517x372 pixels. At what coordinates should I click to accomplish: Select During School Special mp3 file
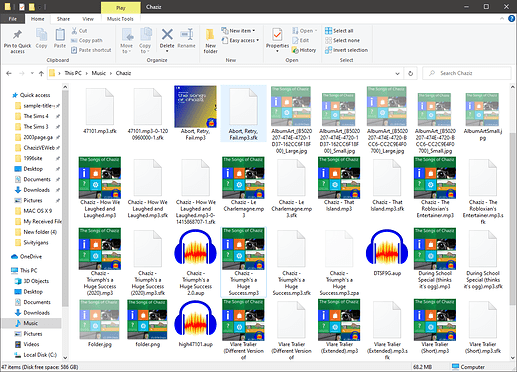coord(435,259)
